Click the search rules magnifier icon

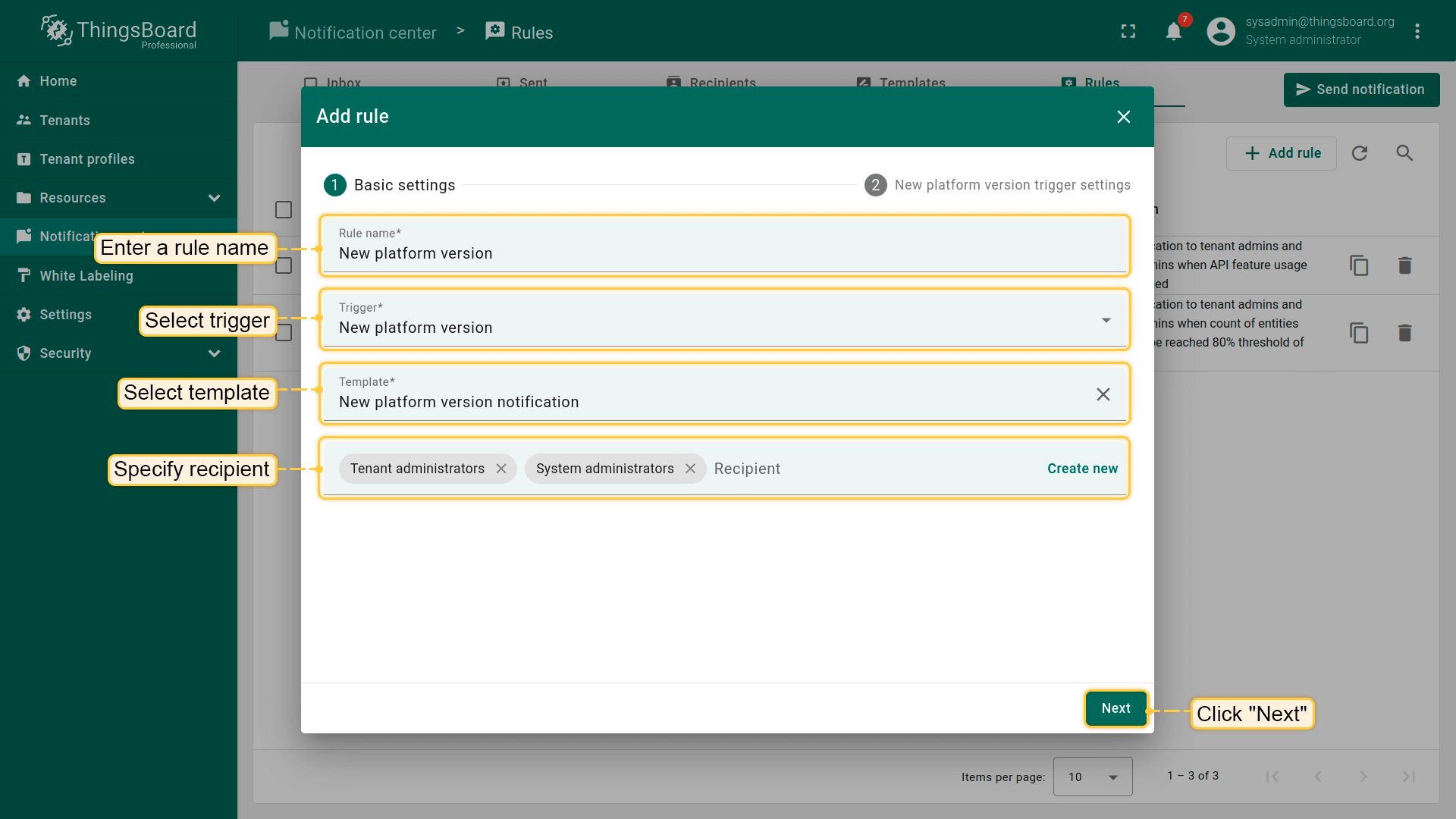pos(1404,153)
